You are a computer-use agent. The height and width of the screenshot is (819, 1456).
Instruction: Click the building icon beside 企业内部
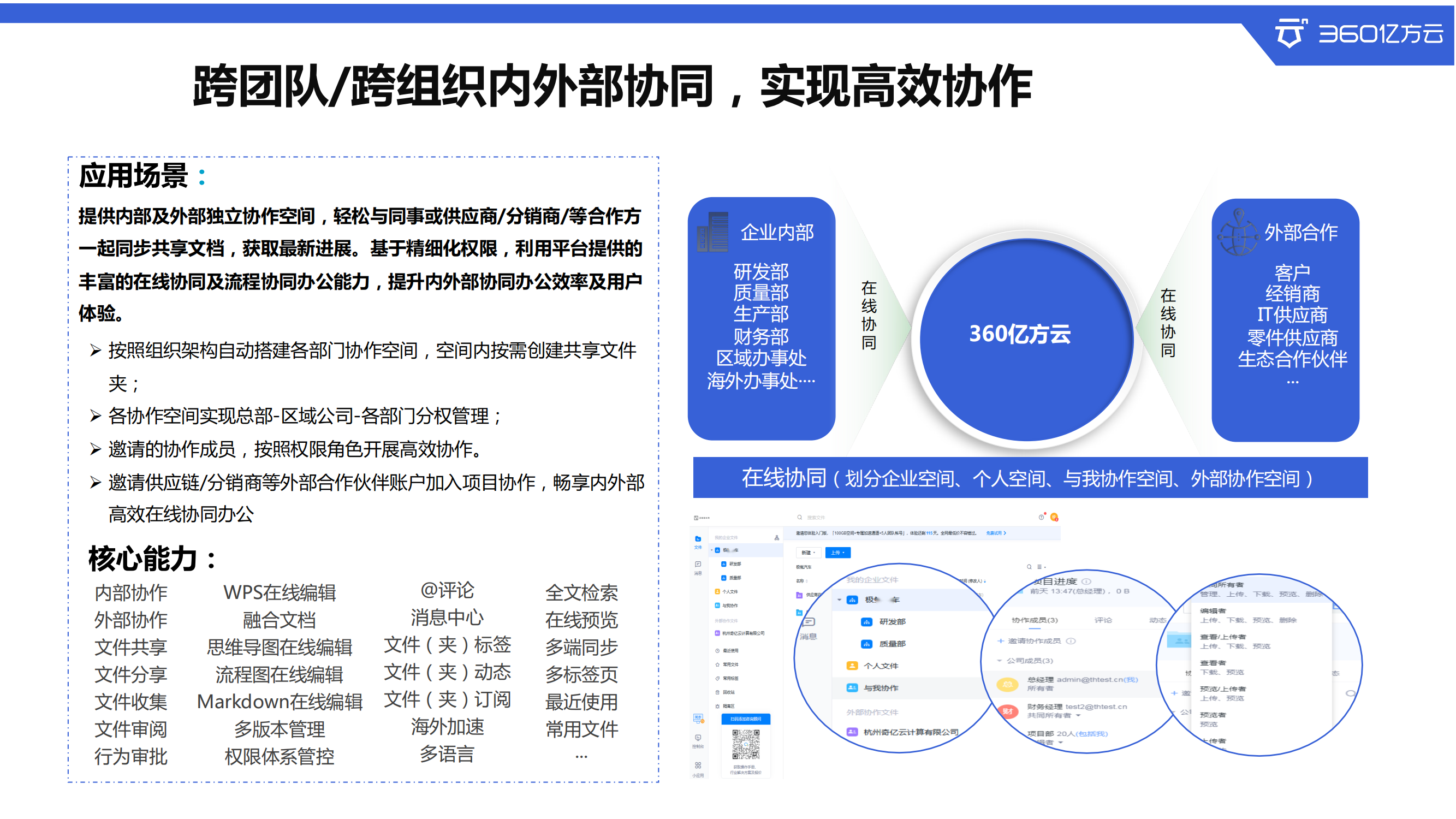tap(713, 232)
